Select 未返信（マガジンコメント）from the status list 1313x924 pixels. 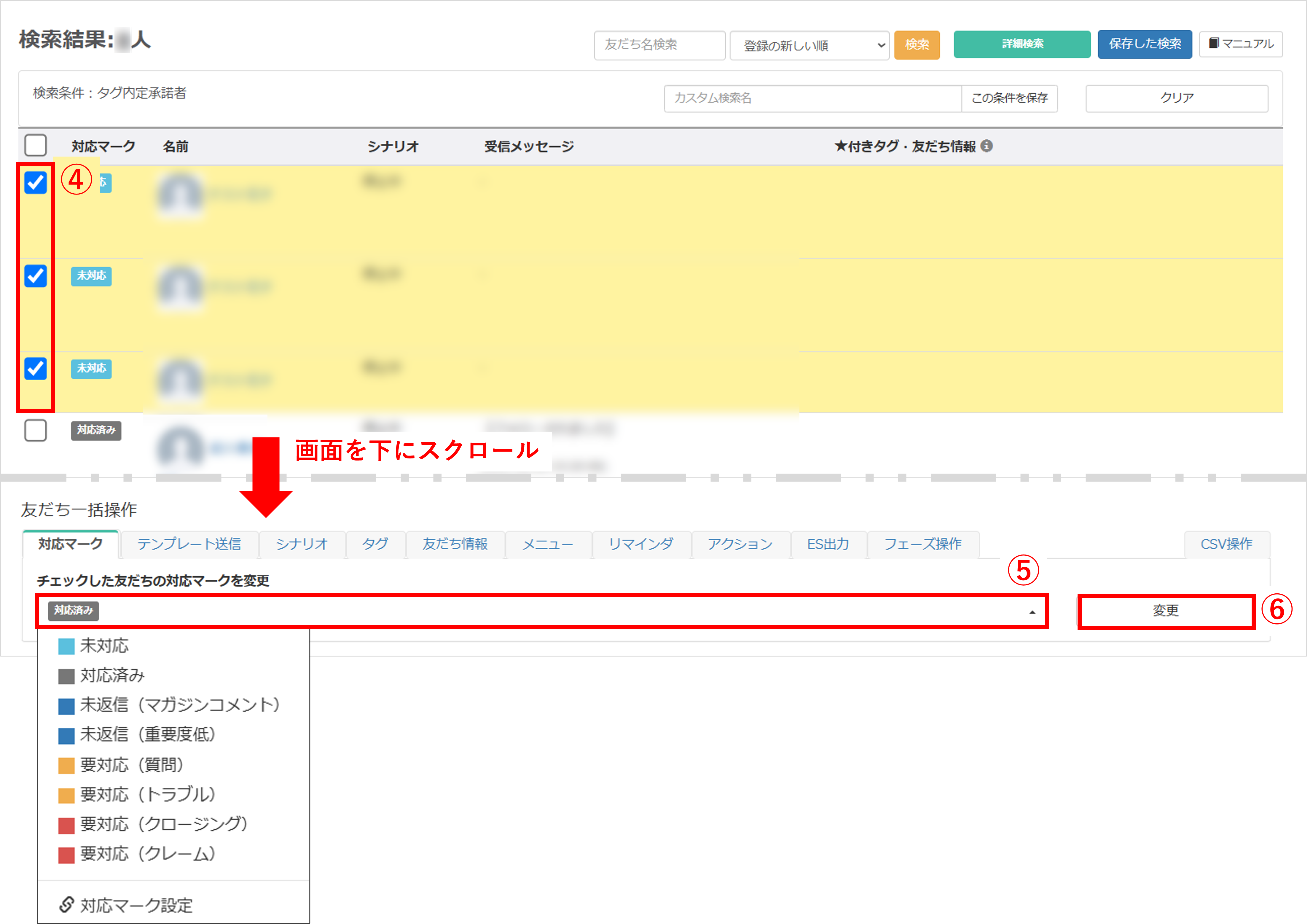(x=179, y=705)
